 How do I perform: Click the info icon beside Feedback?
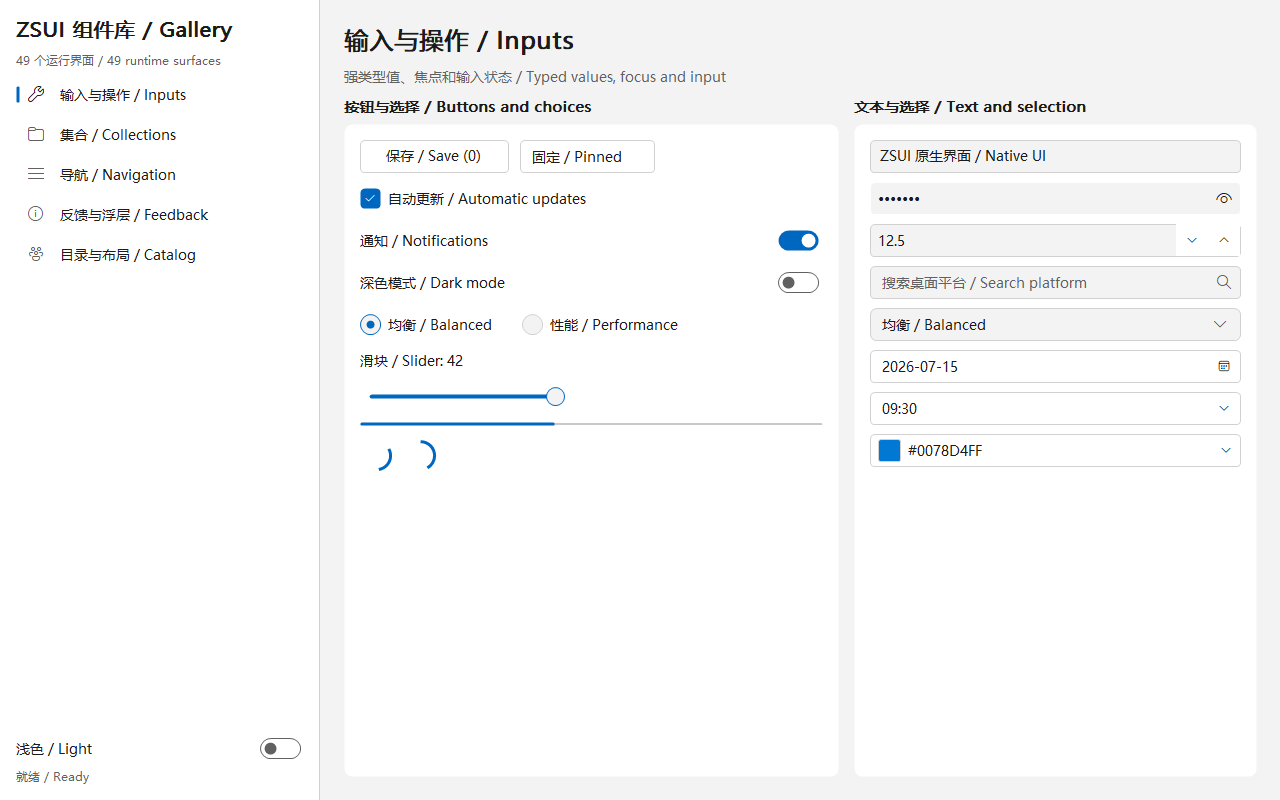[x=36, y=214]
